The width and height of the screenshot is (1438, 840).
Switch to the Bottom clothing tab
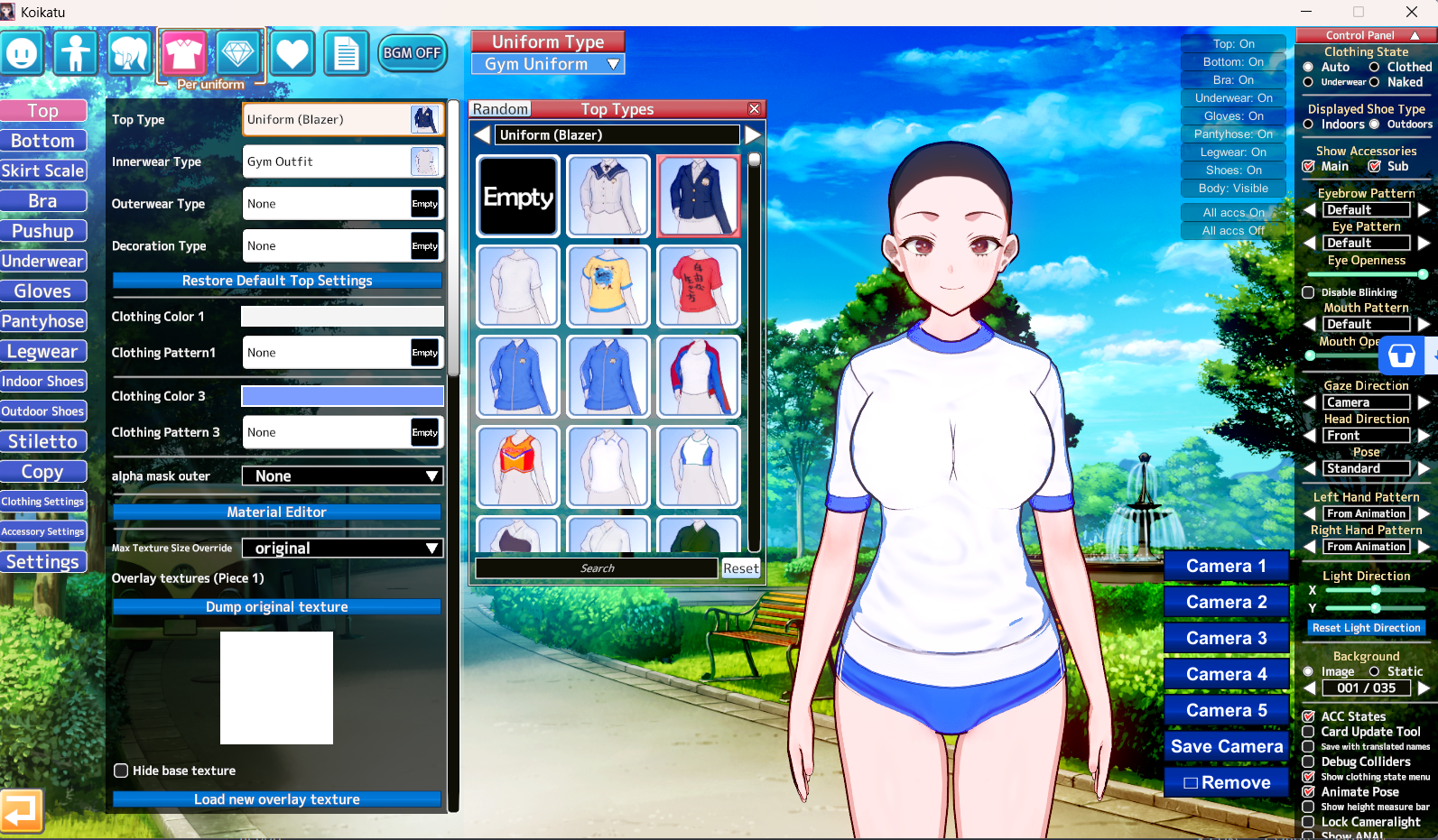42,141
